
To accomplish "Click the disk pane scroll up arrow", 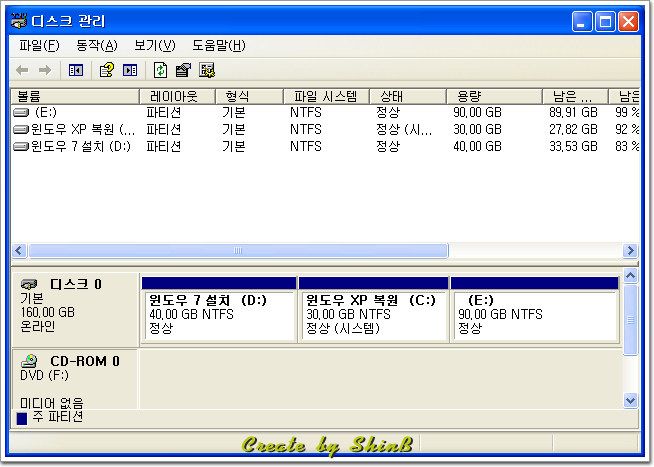I will tap(631, 276).
